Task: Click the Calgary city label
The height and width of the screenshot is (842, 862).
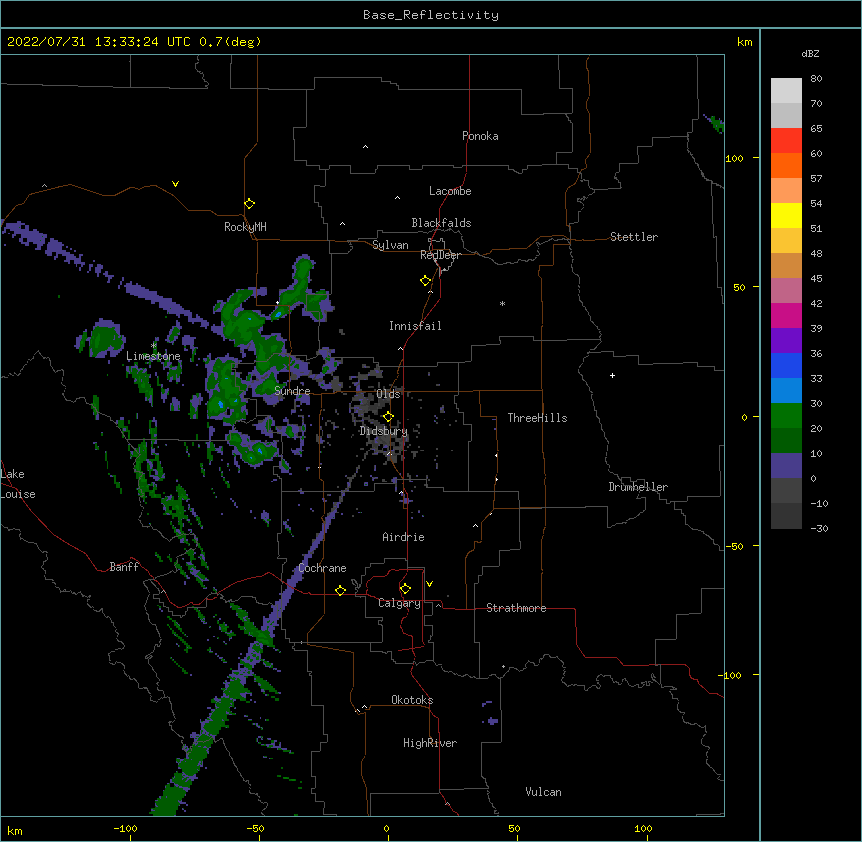Action: 399,603
